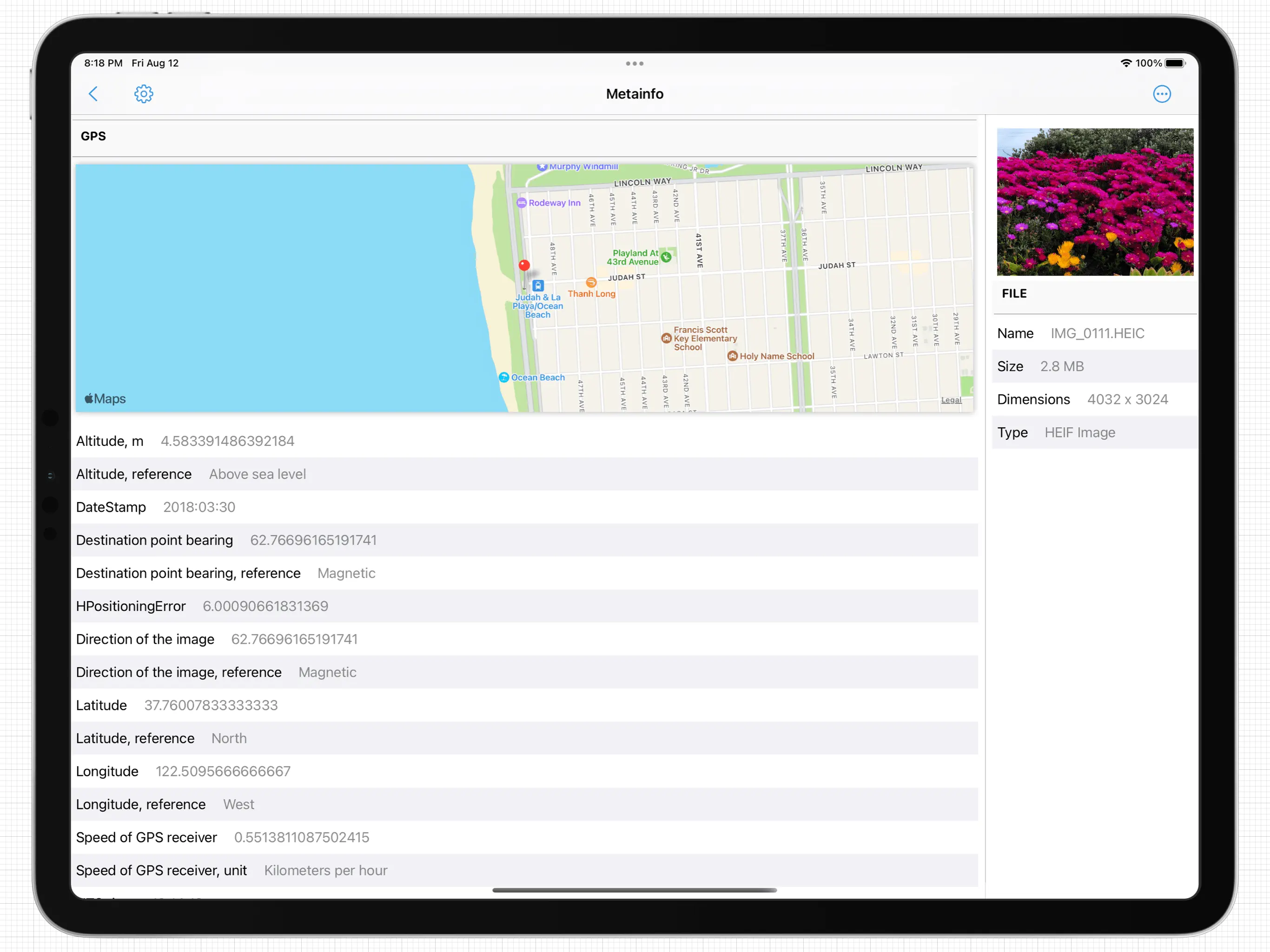Select the Judah & La Playa transit icon

pos(537,285)
